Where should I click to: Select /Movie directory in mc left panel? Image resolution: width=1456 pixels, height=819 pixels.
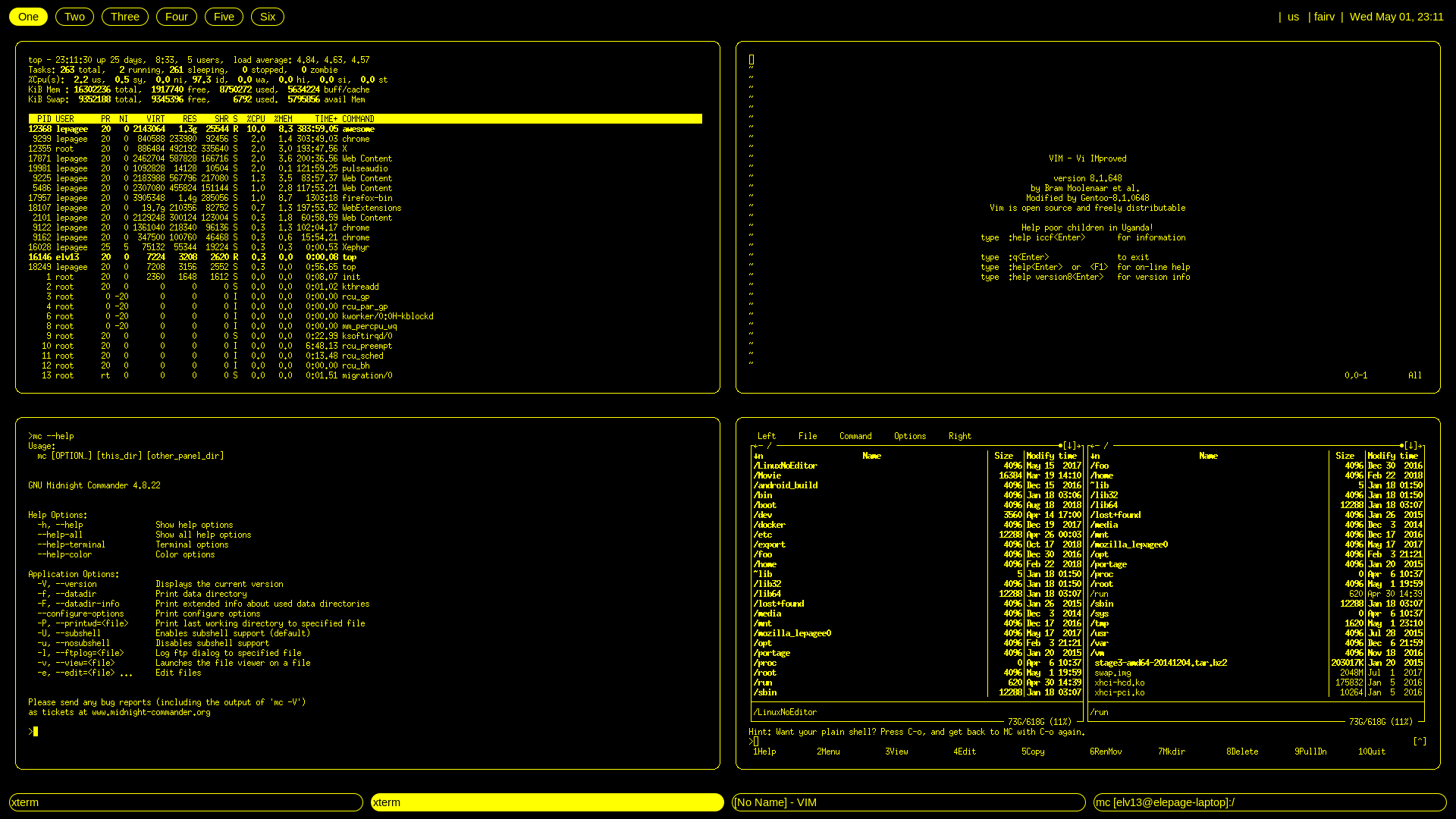tap(918, 475)
